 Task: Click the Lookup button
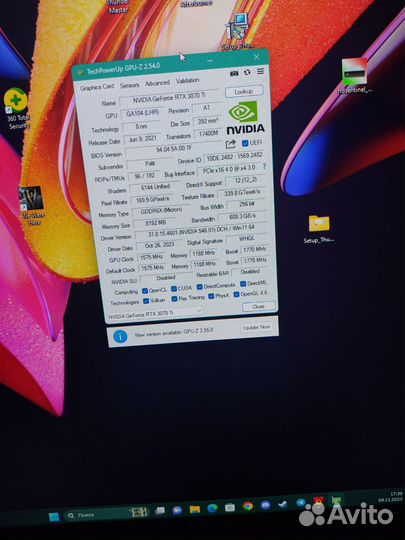[244, 92]
